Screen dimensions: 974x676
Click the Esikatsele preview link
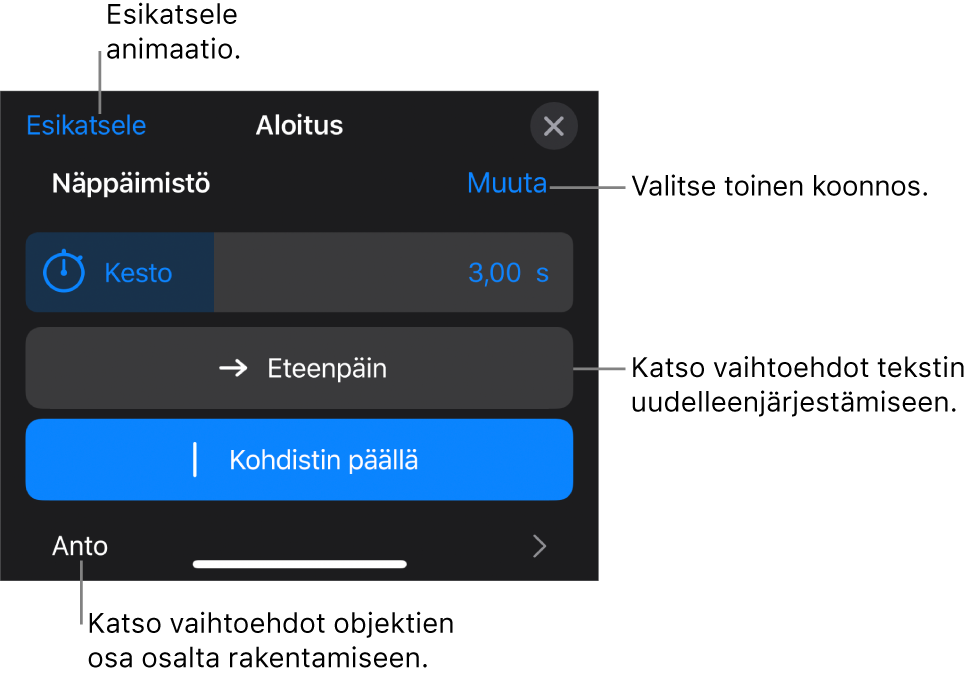pos(86,126)
